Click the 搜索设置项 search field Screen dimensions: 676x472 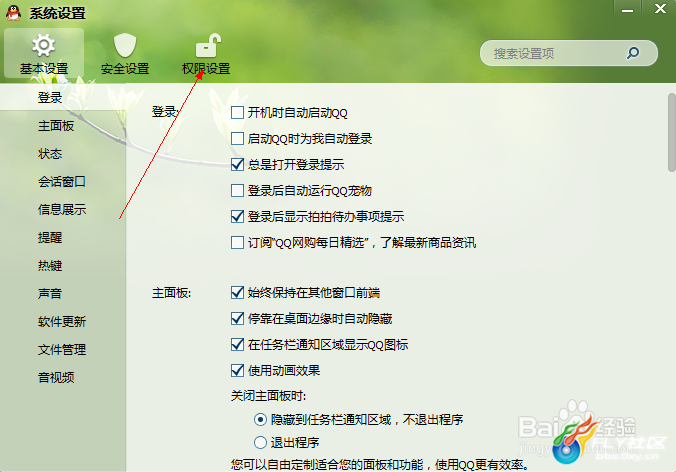[x=569, y=53]
